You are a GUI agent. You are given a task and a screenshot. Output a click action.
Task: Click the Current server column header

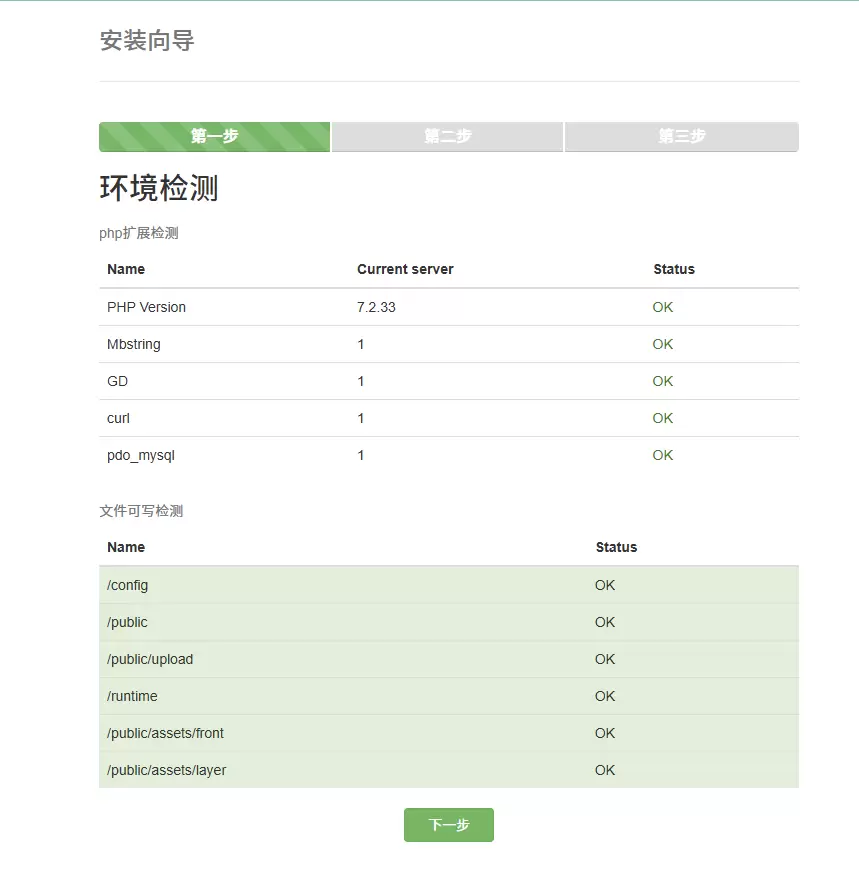coord(405,269)
